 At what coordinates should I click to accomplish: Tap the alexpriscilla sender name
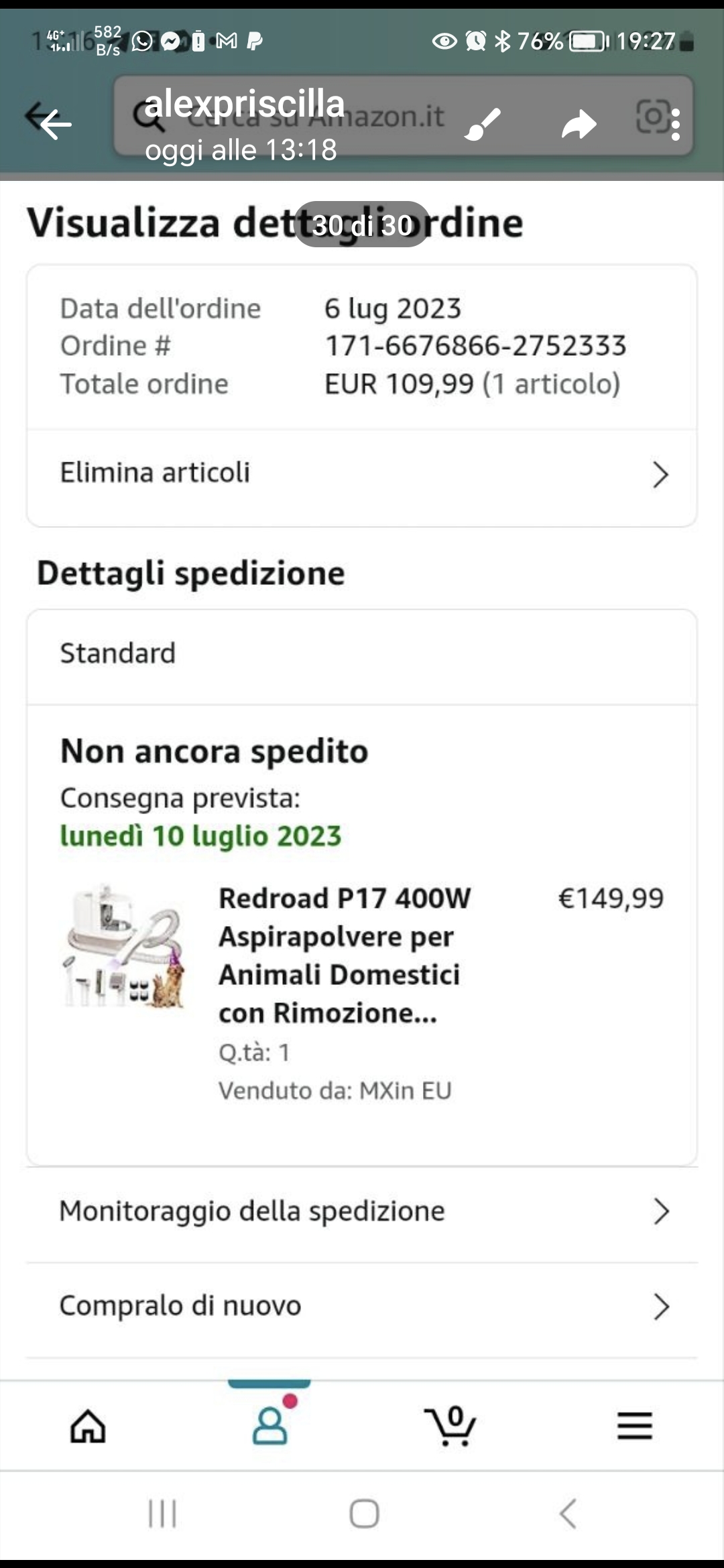tap(245, 104)
